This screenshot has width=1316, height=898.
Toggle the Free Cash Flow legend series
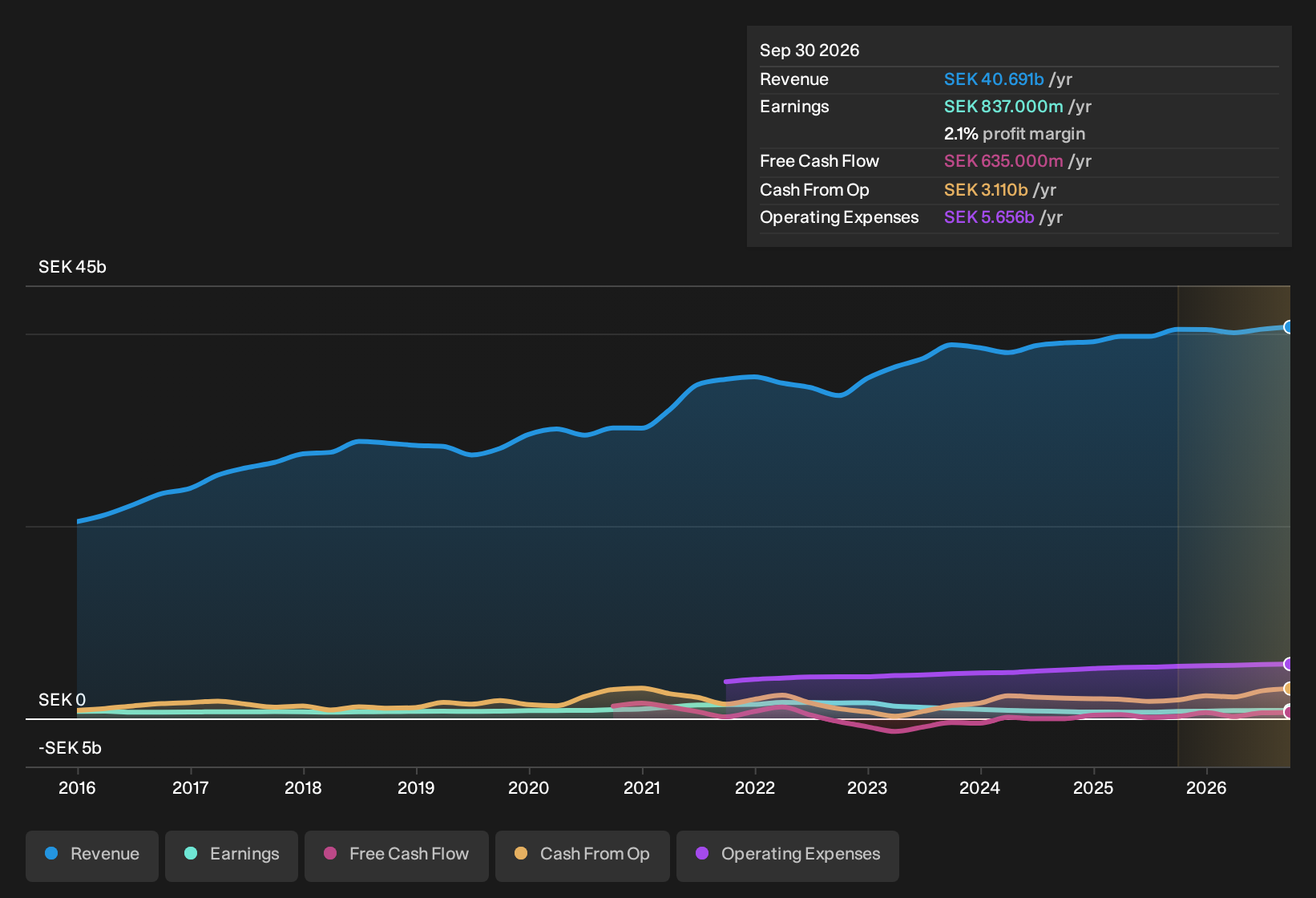(x=397, y=855)
